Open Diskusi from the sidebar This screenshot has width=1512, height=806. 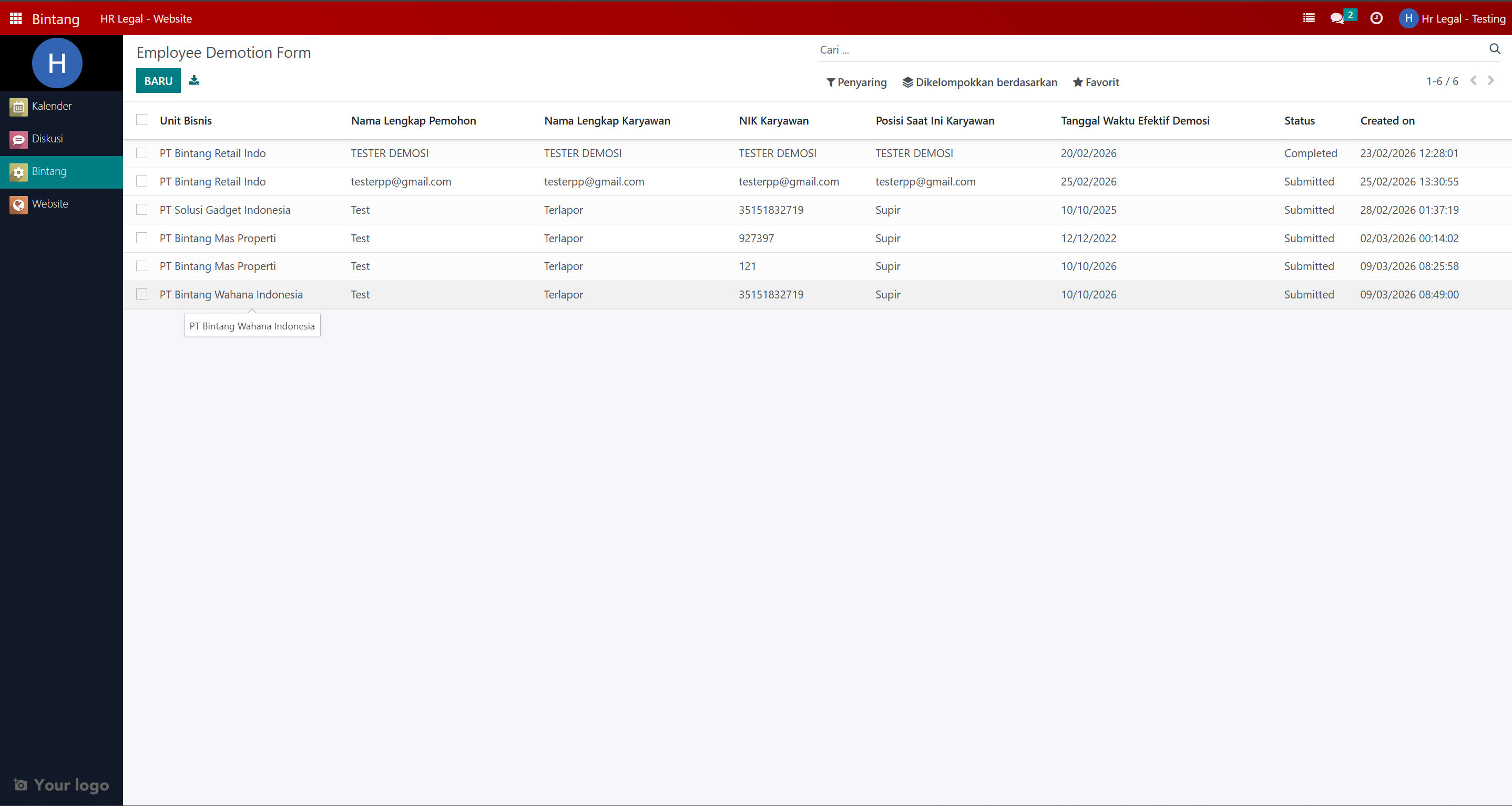pyautogui.click(x=47, y=139)
